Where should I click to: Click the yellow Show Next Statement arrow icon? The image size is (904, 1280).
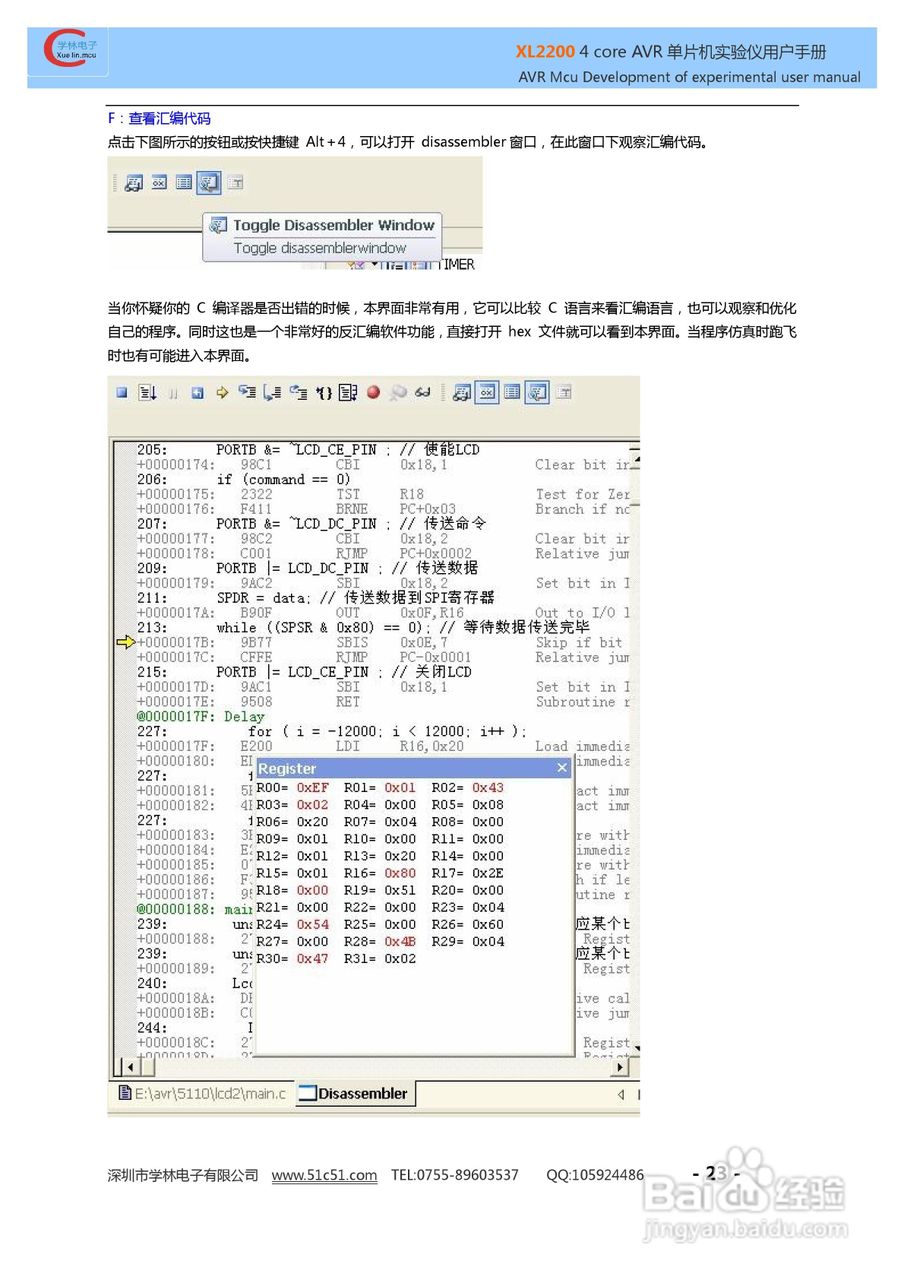221,393
